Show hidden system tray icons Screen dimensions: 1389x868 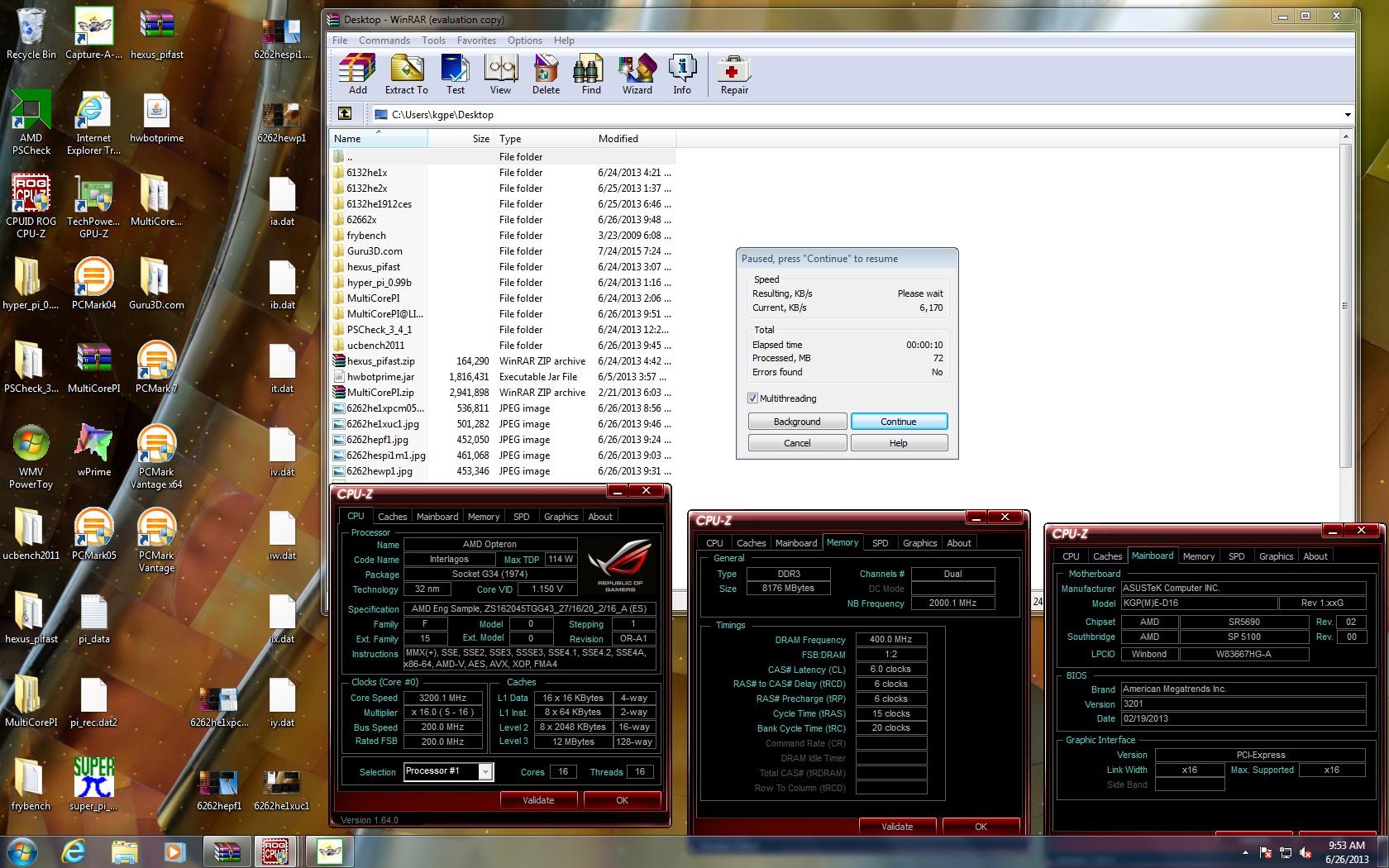coord(1245,851)
